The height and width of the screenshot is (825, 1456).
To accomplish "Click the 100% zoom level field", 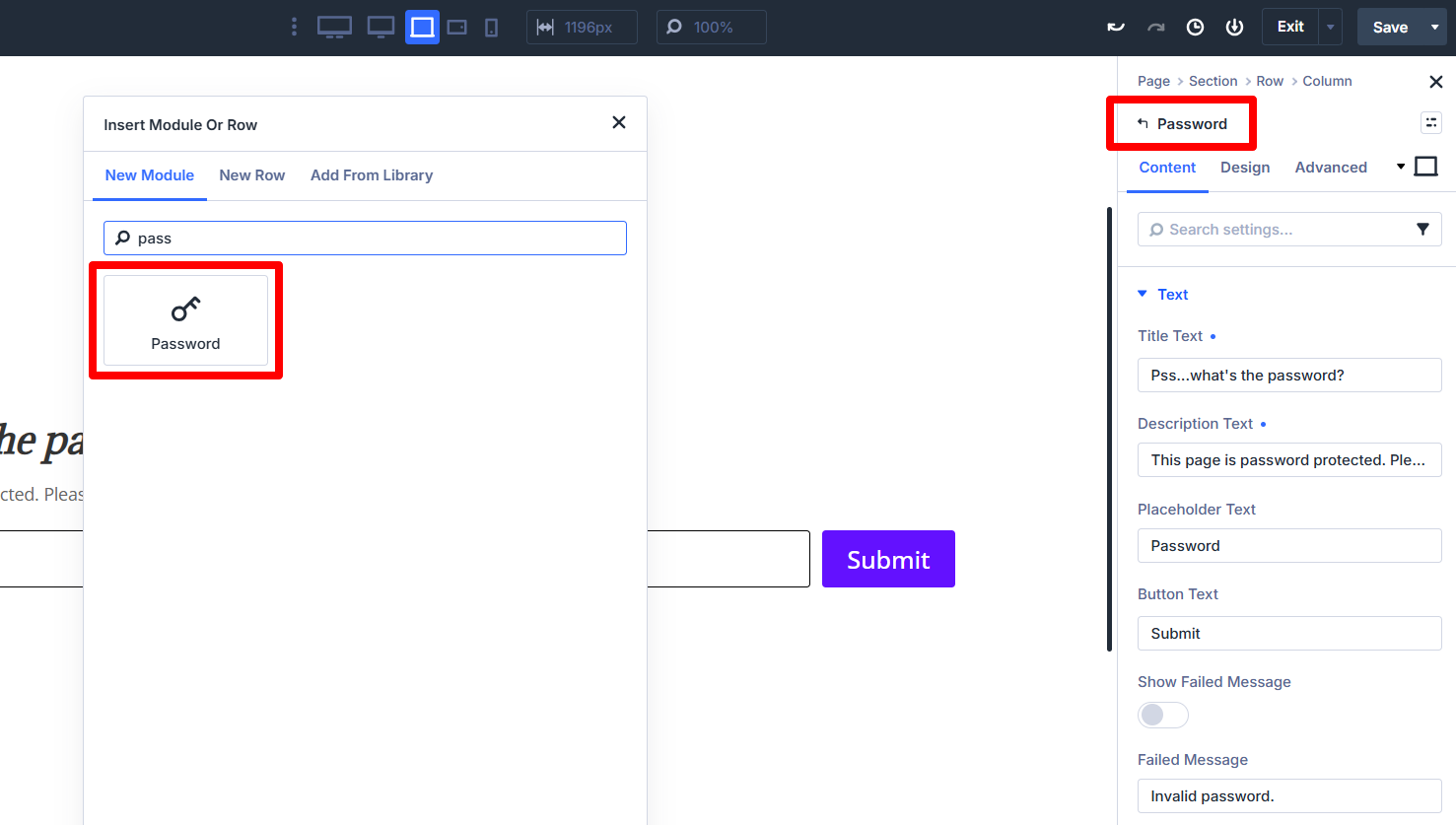I will (712, 27).
